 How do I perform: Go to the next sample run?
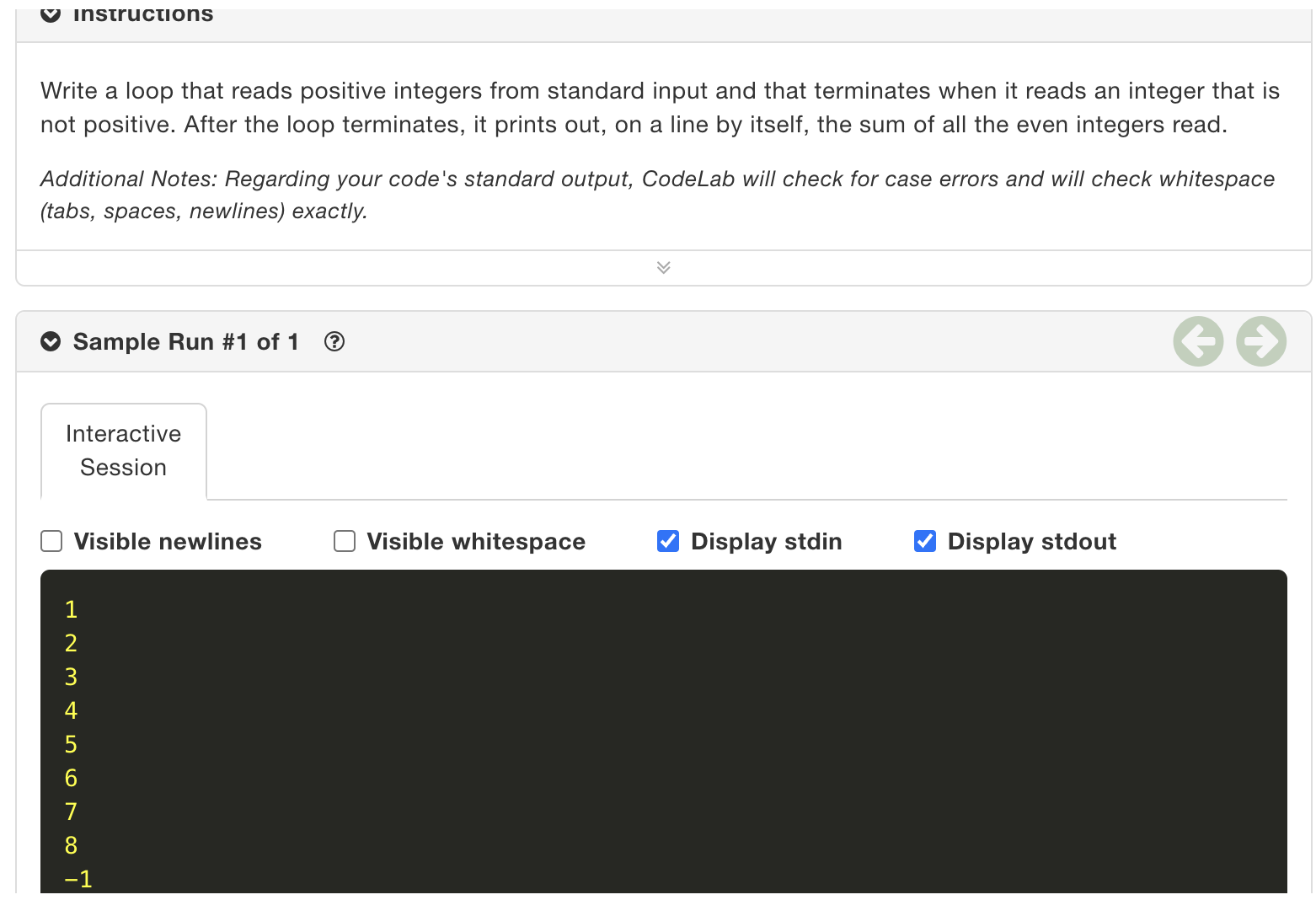[x=1261, y=341]
